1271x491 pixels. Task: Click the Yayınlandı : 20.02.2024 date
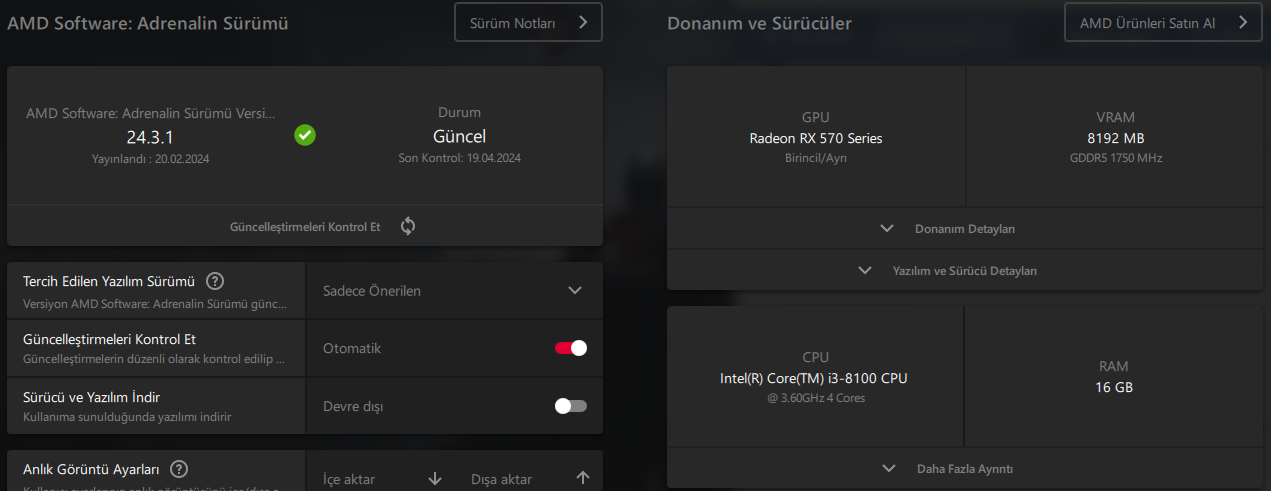tap(150, 158)
